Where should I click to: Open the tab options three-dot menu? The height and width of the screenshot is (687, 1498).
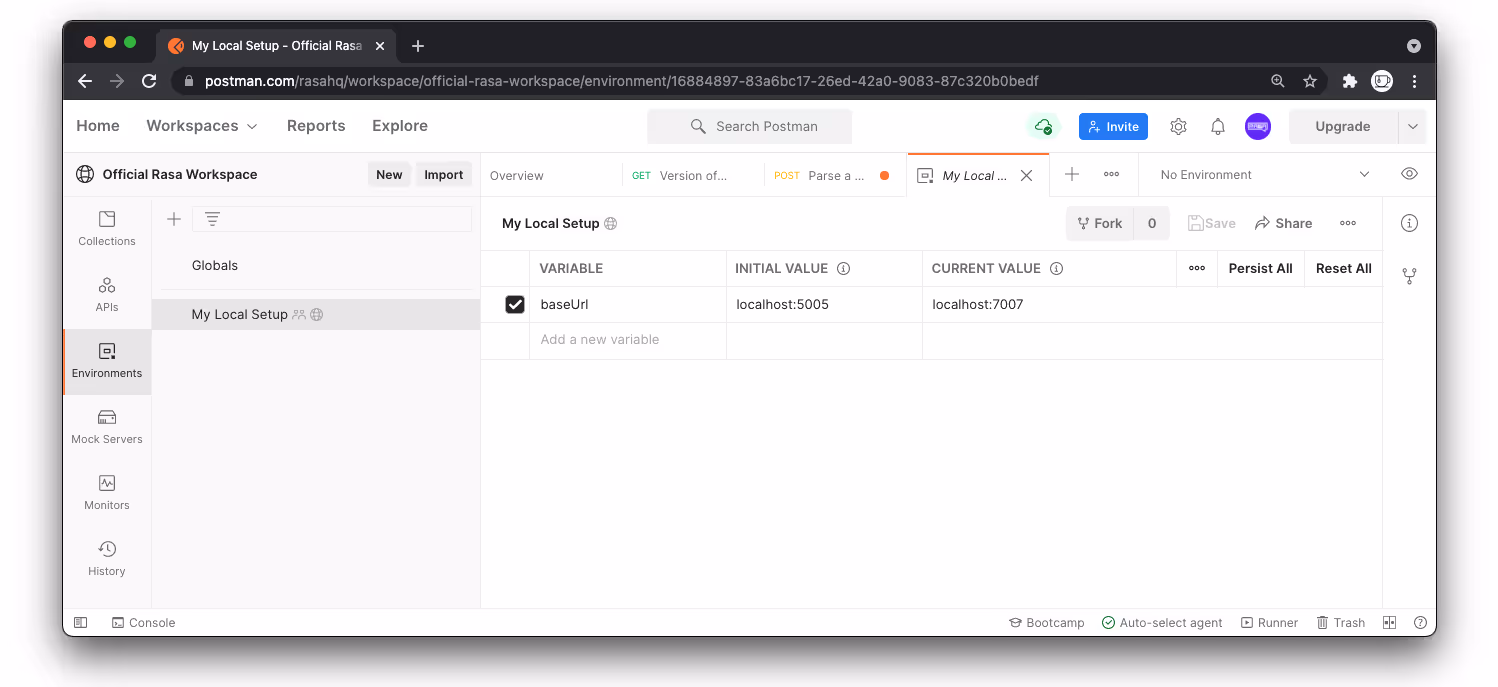(1111, 174)
